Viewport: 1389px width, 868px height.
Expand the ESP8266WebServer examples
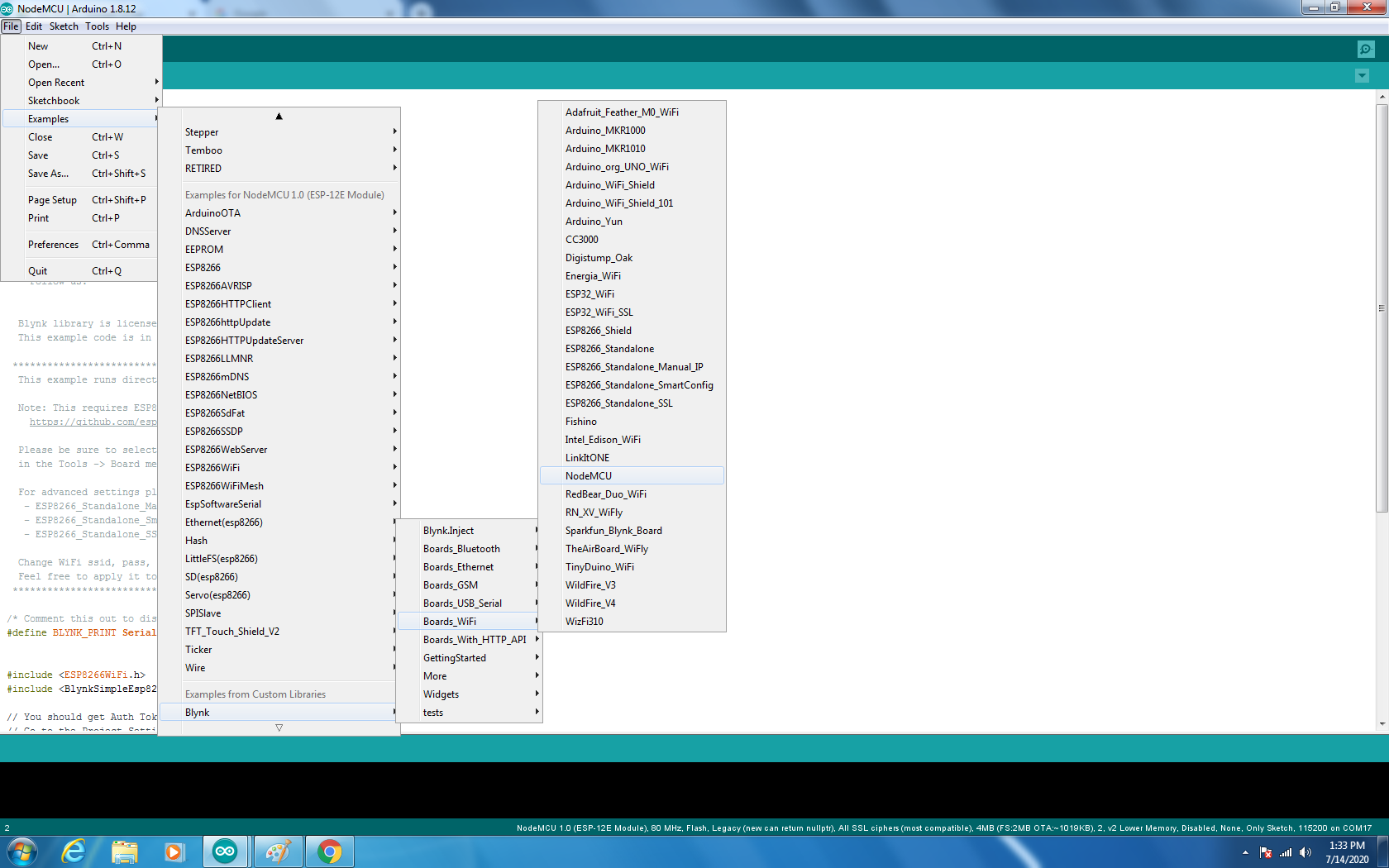279,450
